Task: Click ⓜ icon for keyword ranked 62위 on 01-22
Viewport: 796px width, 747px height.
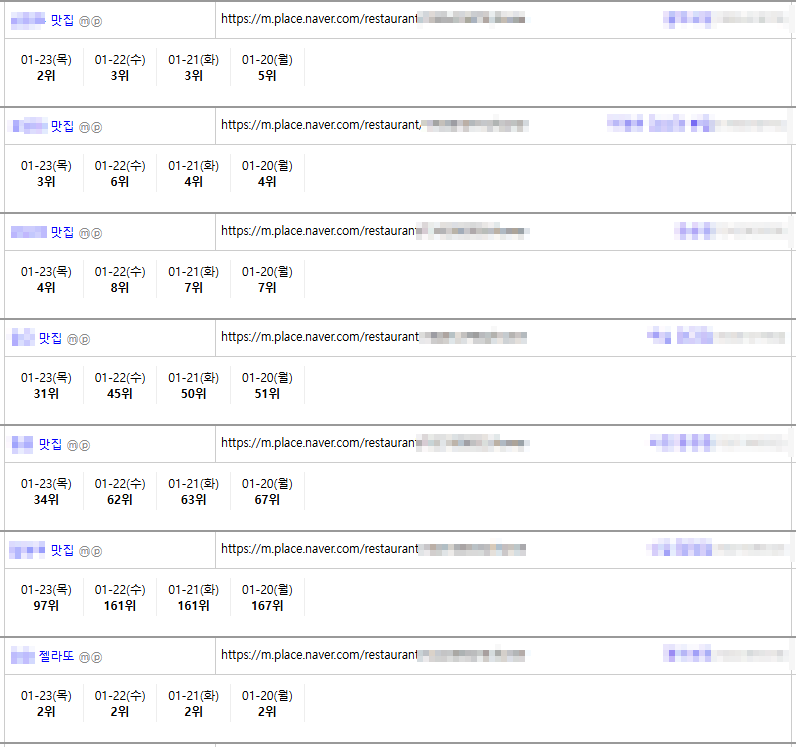Action: coord(73,445)
